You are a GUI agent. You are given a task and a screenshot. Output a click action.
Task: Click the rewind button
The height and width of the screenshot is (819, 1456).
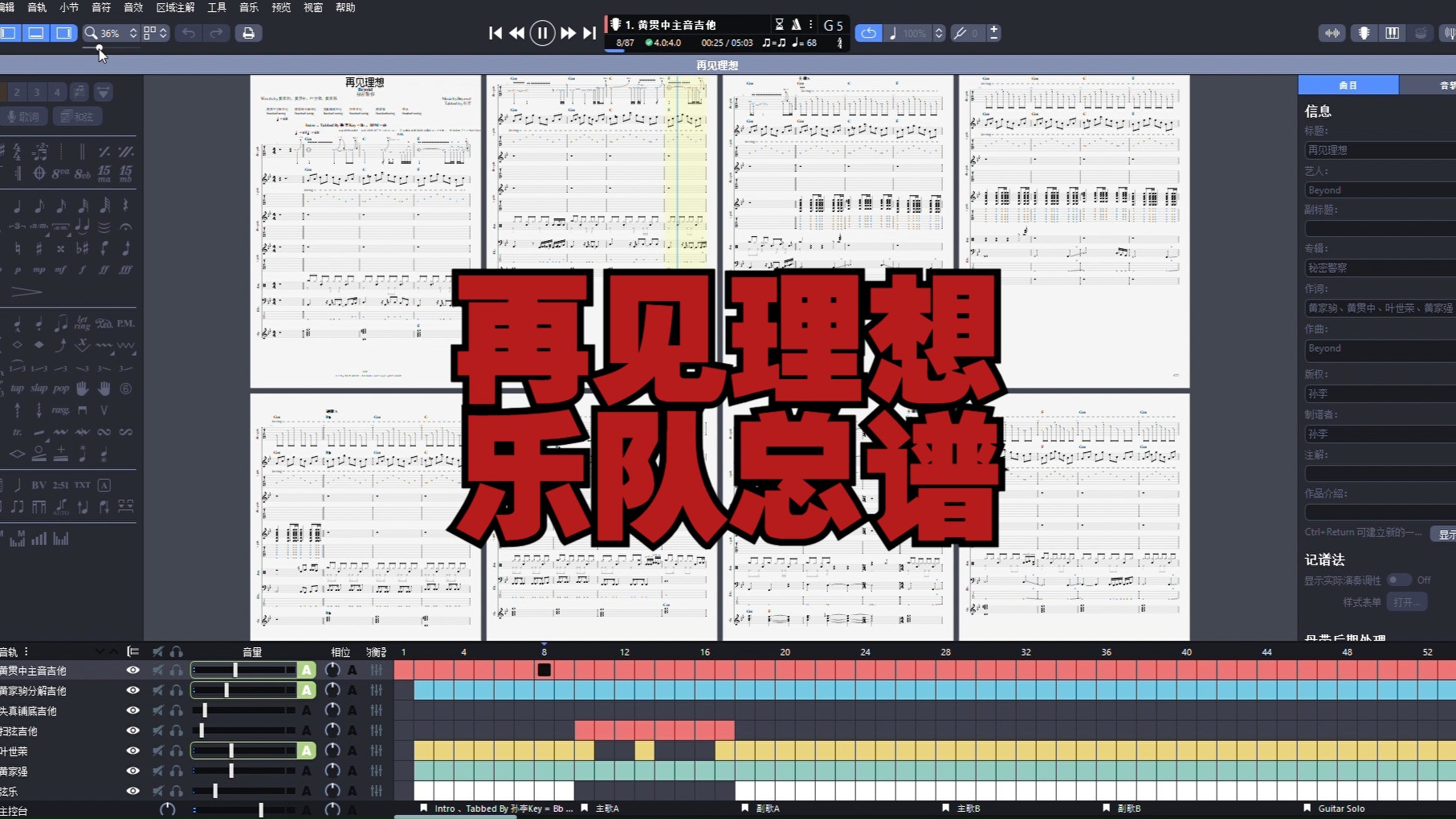pyautogui.click(x=517, y=33)
